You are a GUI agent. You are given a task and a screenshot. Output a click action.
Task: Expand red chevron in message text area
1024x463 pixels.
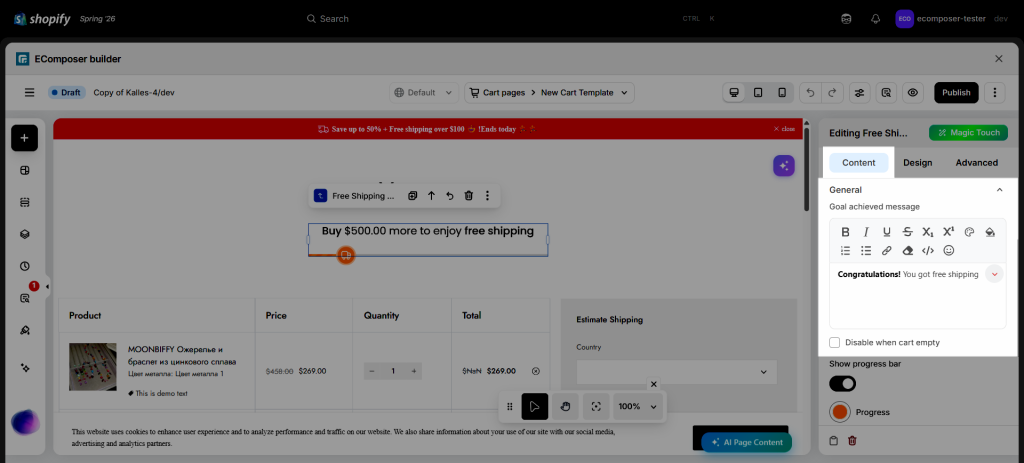click(994, 274)
